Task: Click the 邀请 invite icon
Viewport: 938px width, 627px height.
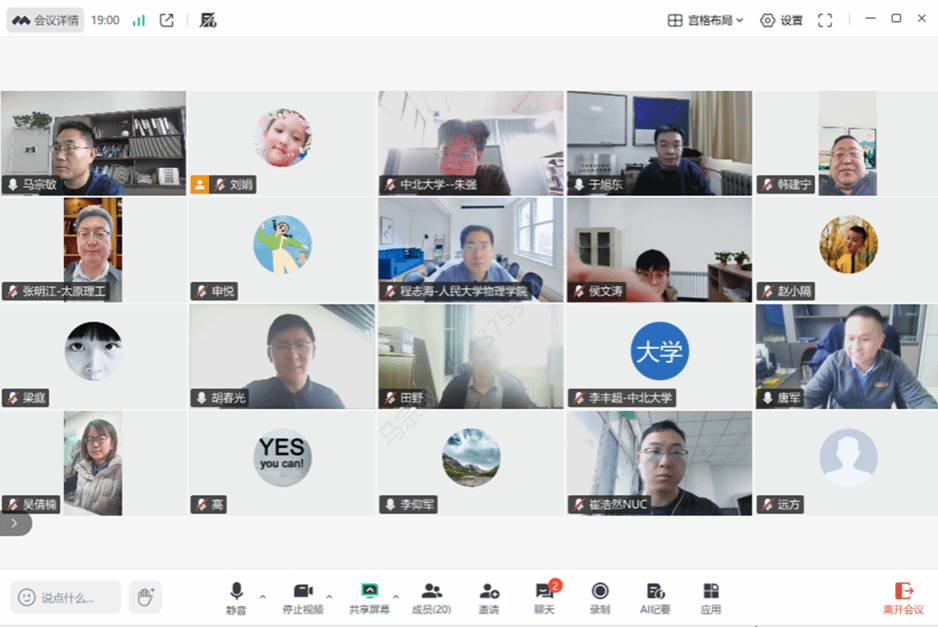Action: point(489,597)
